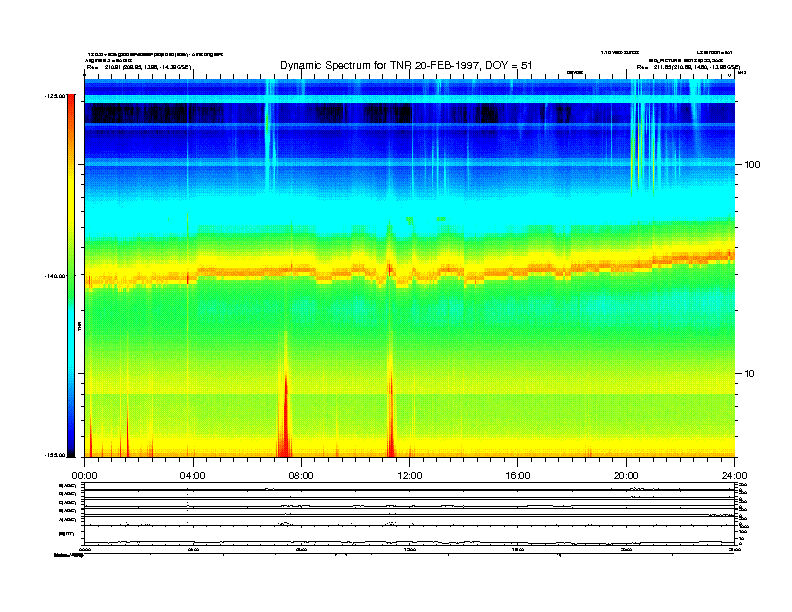The height and width of the screenshot is (612, 792).
Task: Click the vertical rainbow color scale bar
Action: click(71, 275)
